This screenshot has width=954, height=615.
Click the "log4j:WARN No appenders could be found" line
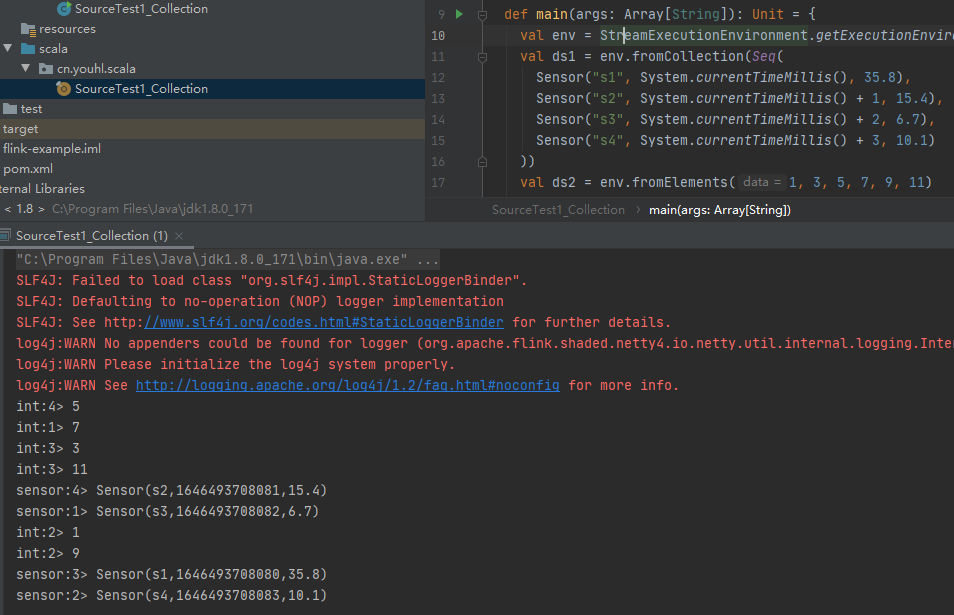click(x=485, y=344)
